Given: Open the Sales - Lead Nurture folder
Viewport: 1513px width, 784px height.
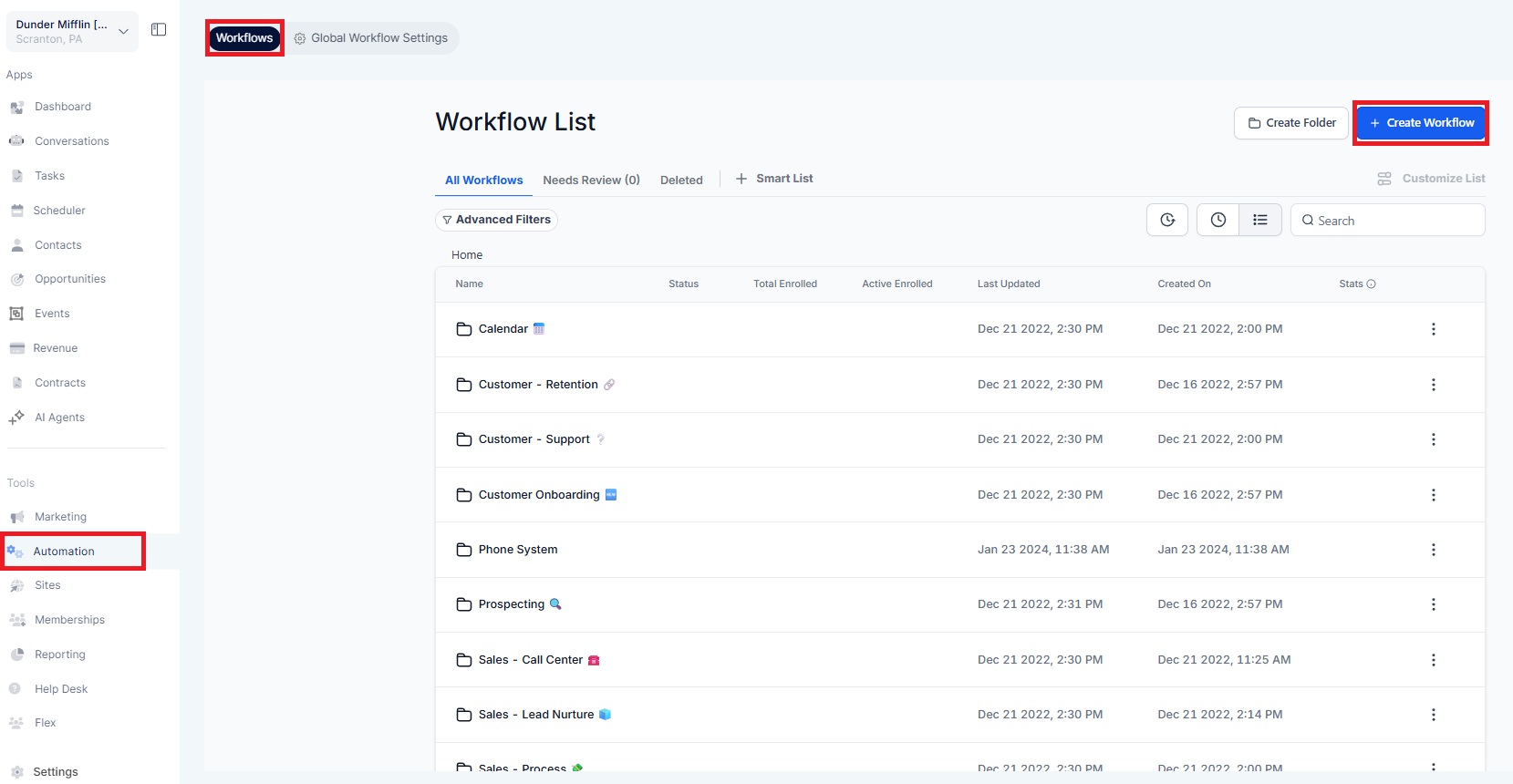Looking at the screenshot, I should (534, 715).
